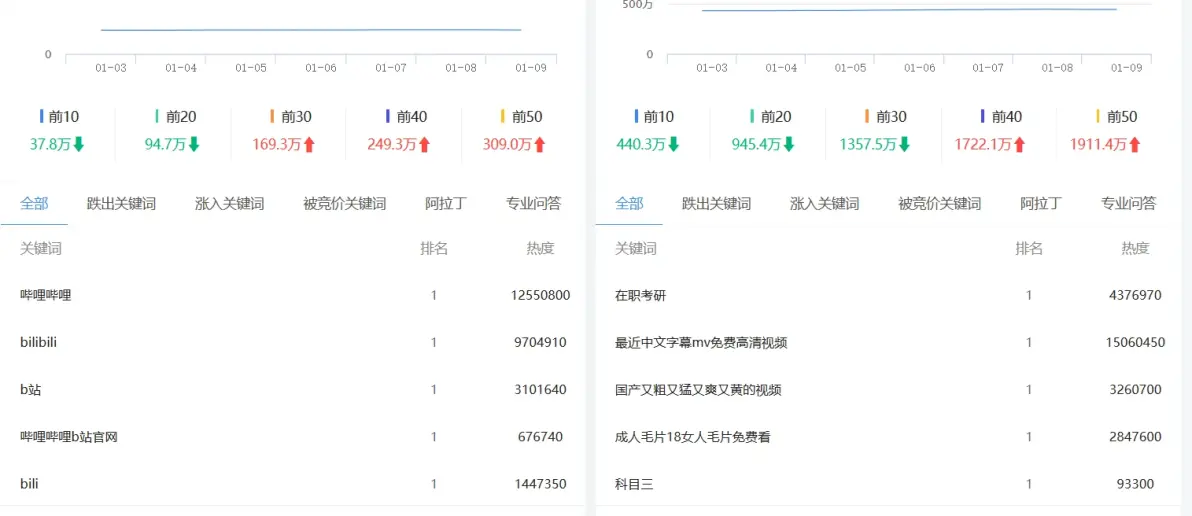Screen dimensions: 1192x516
Task: Click 01-06 axis label in left chart
Action: [x=321, y=68]
